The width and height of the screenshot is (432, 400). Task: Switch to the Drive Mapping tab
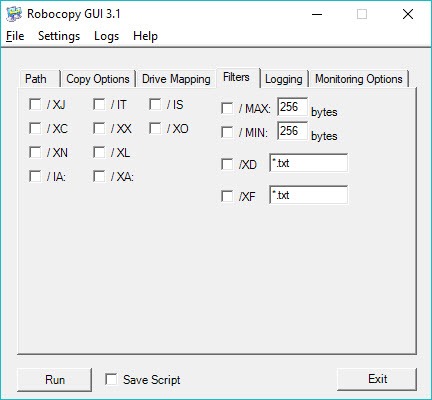176,79
